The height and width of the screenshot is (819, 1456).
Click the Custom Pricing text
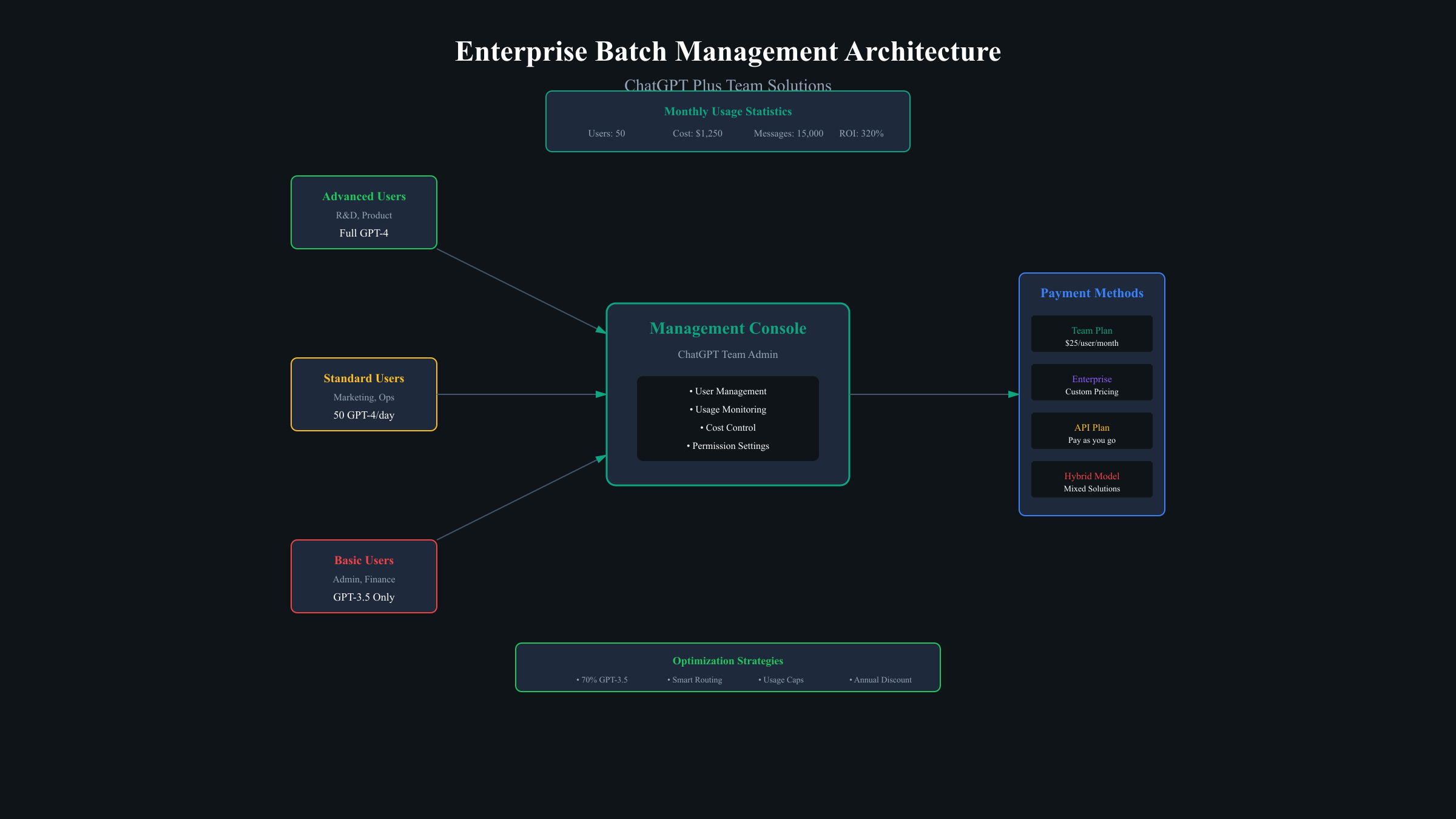tap(1092, 392)
